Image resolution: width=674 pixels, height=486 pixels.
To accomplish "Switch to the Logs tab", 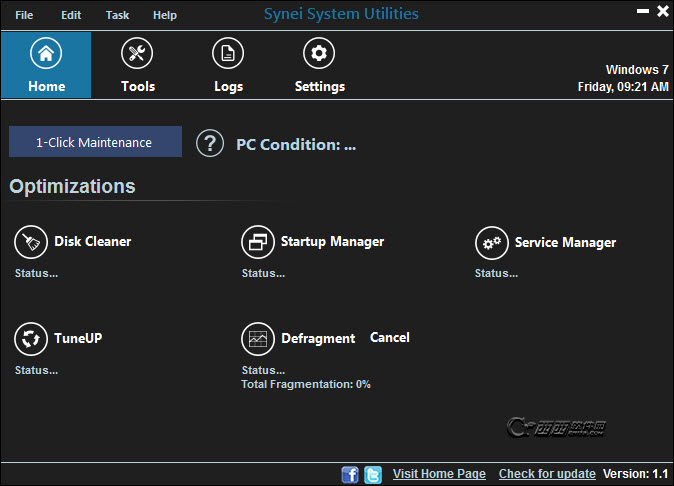I will click(x=228, y=65).
